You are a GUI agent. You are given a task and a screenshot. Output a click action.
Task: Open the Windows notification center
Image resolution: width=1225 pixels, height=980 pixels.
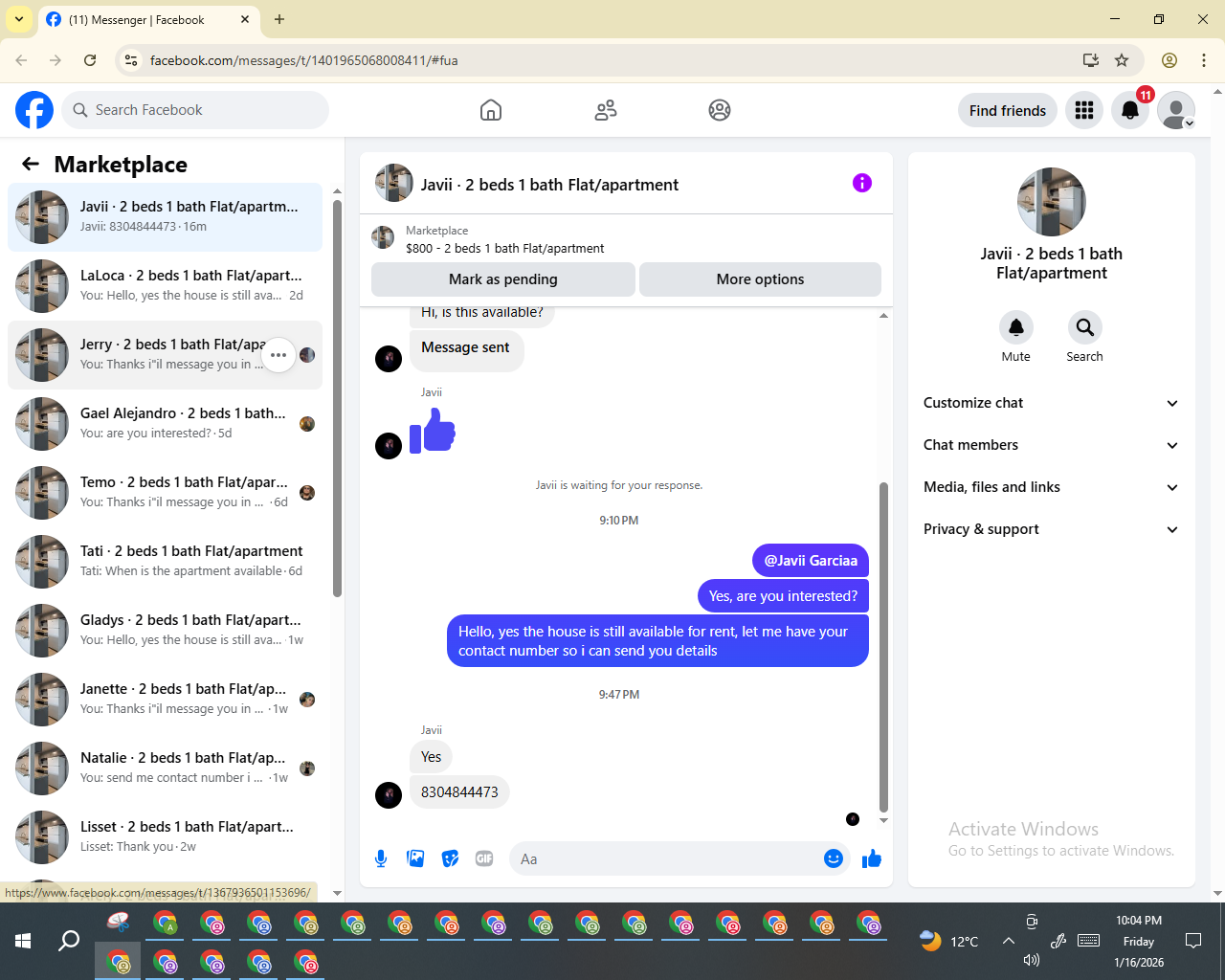coord(1193,941)
